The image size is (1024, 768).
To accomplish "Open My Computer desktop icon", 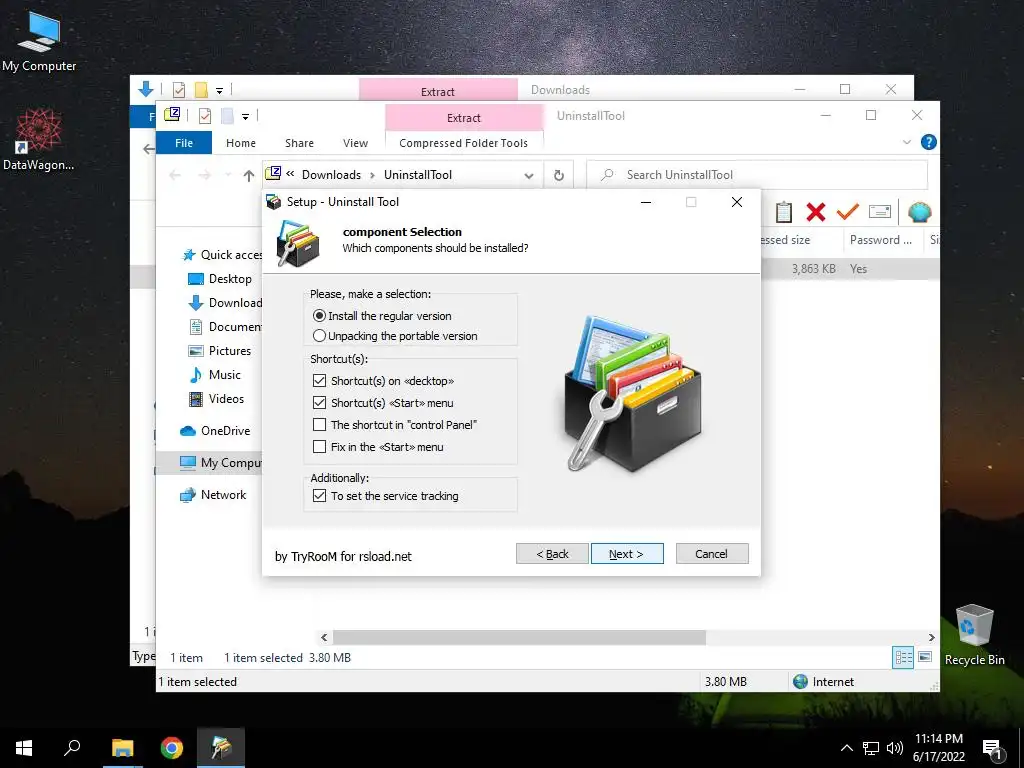I will (39, 40).
